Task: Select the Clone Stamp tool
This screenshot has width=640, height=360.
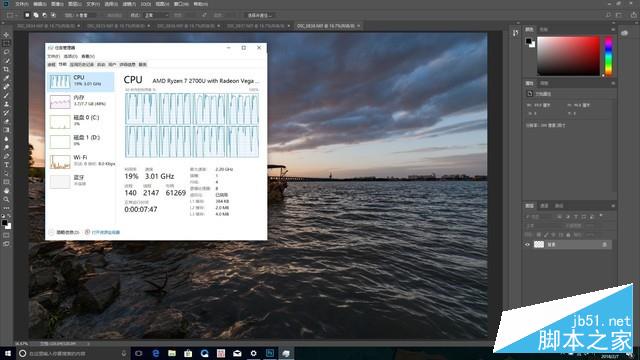Action: (6, 104)
